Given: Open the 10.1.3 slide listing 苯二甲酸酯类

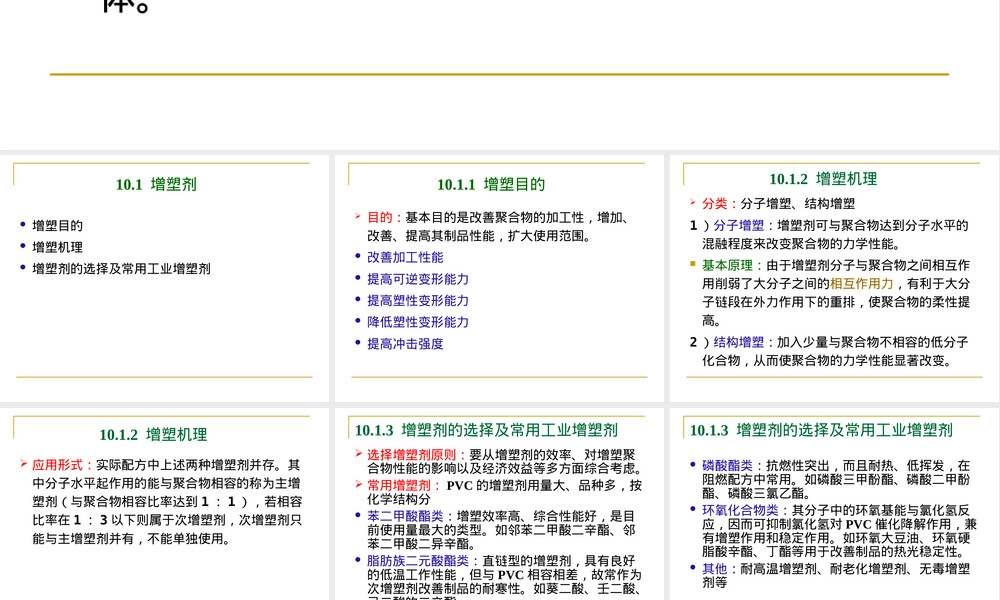Looking at the screenshot, I should pos(499,504).
